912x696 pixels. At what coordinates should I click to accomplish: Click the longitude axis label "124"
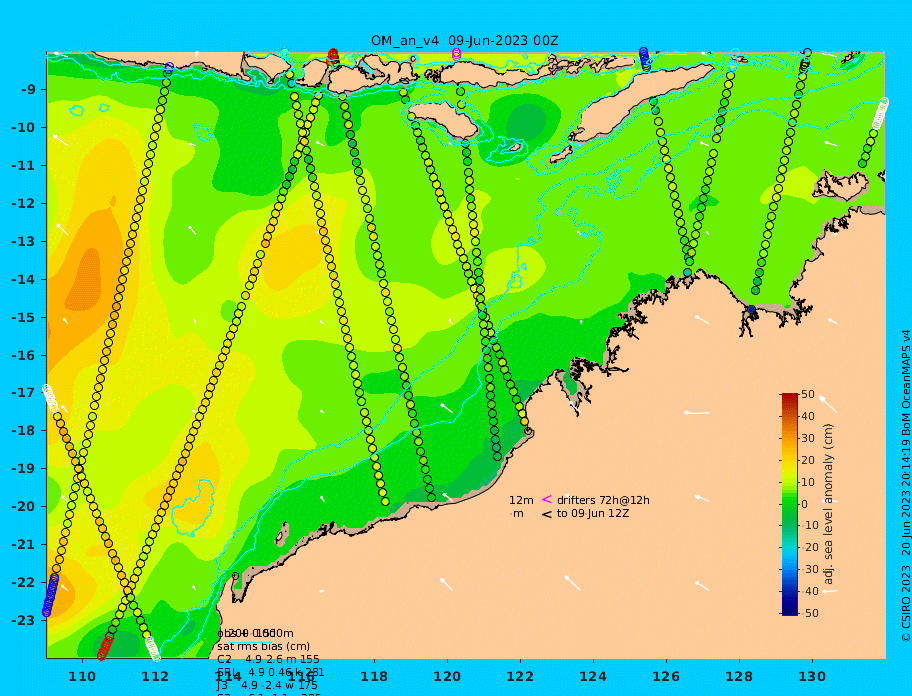[593, 676]
